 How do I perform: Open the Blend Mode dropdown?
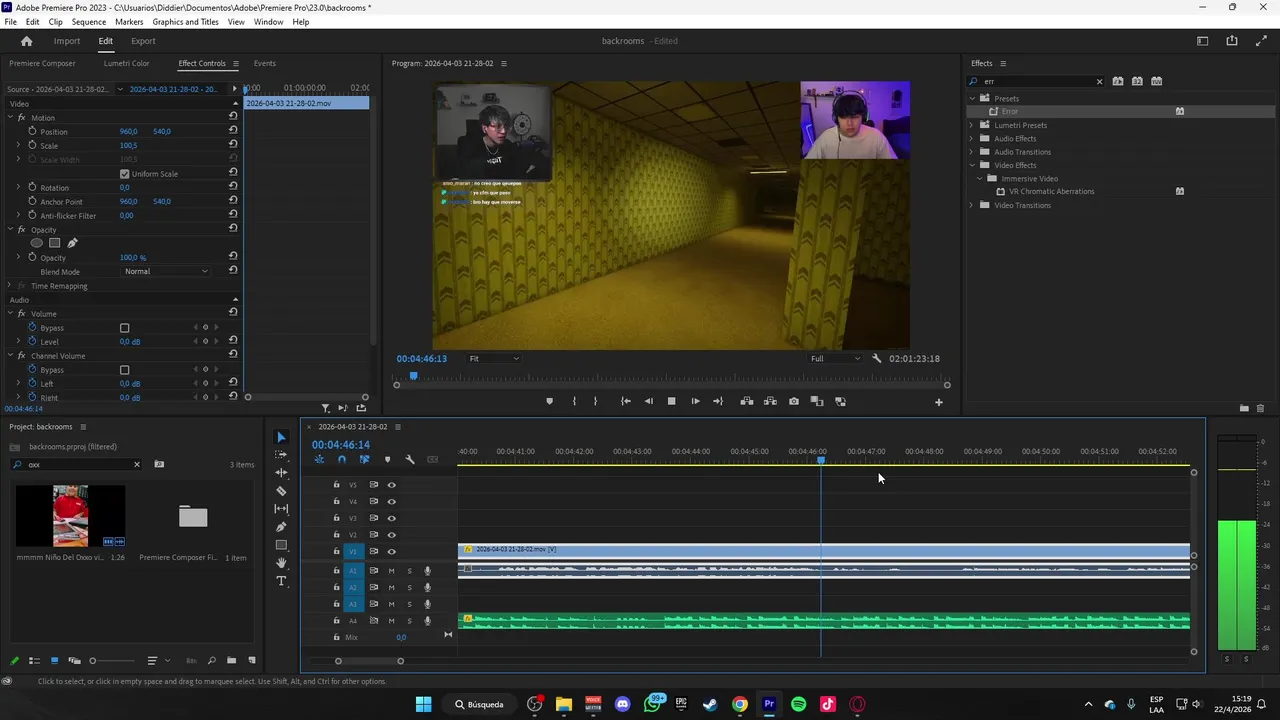point(166,272)
